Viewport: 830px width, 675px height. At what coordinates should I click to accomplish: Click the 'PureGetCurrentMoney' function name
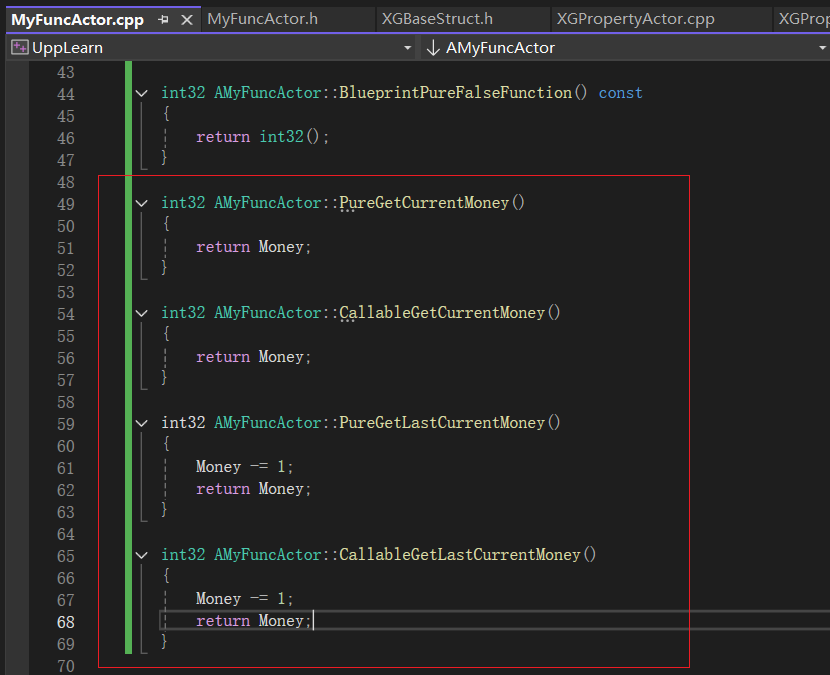pyautogui.click(x=424, y=203)
